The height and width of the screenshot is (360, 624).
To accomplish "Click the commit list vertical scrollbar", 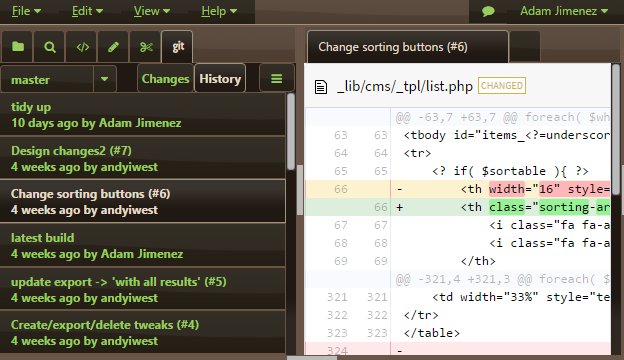I will (x=291, y=132).
